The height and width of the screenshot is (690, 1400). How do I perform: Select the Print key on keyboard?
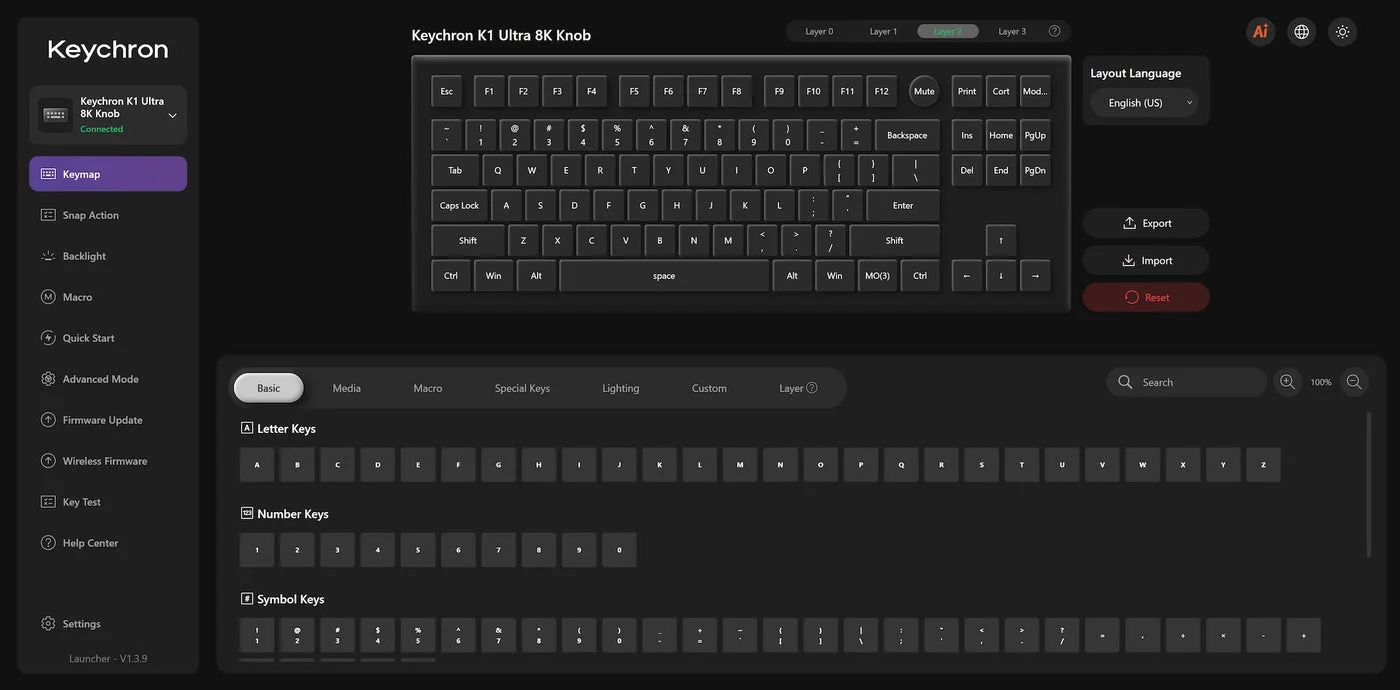click(x=967, y=91)
